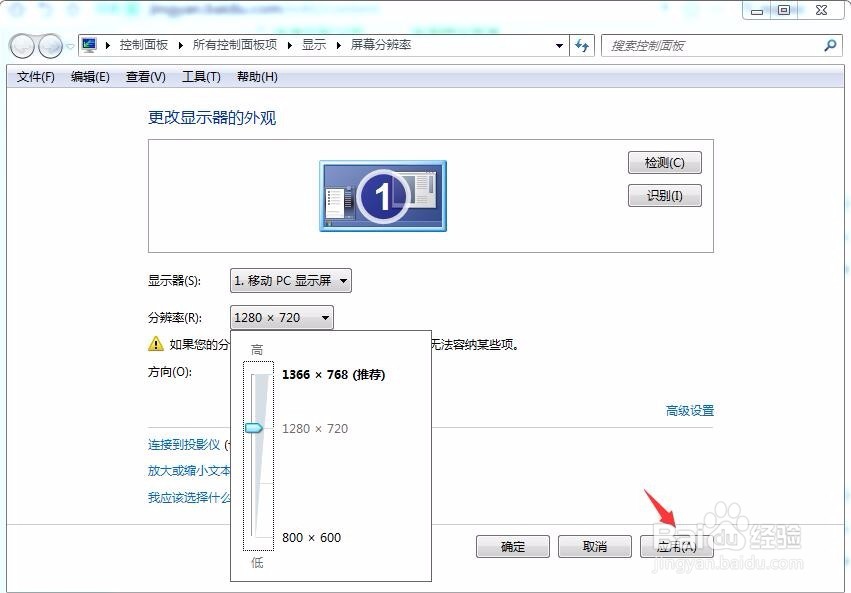Click the 应用(A) apply button

coord(677,546)
